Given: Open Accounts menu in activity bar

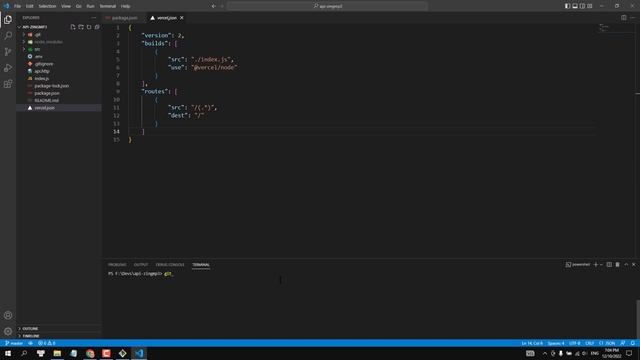Looking at the screenshot, I should [x=8, y=315].
